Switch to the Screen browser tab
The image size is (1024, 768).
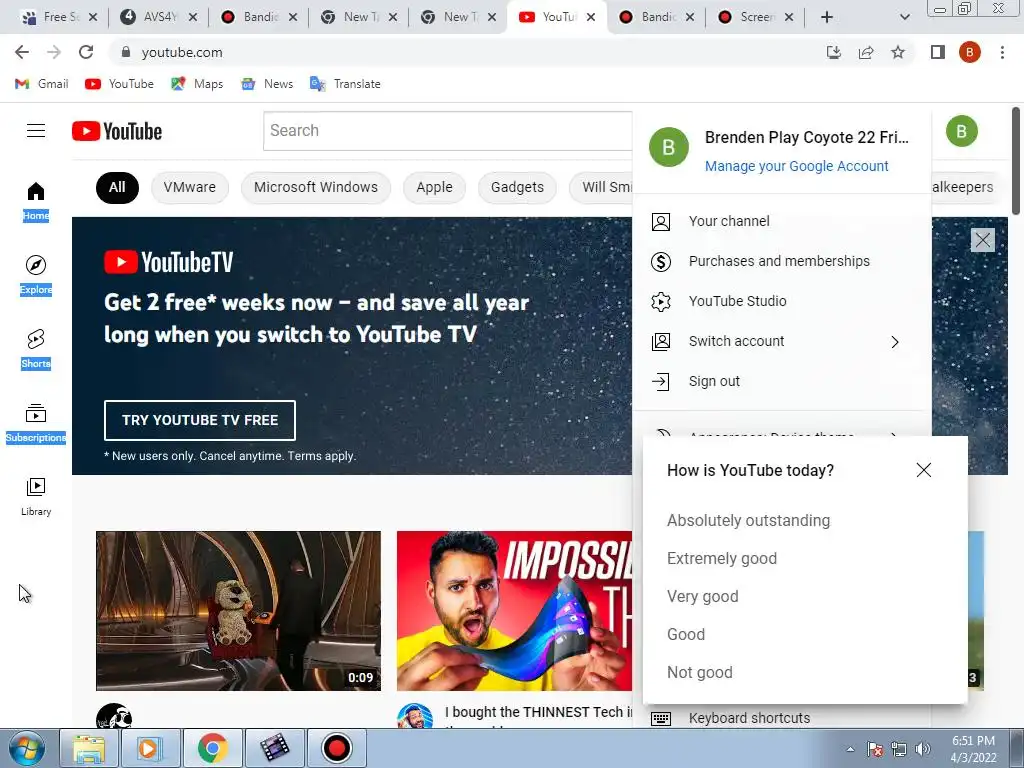(x=756, y=17)
